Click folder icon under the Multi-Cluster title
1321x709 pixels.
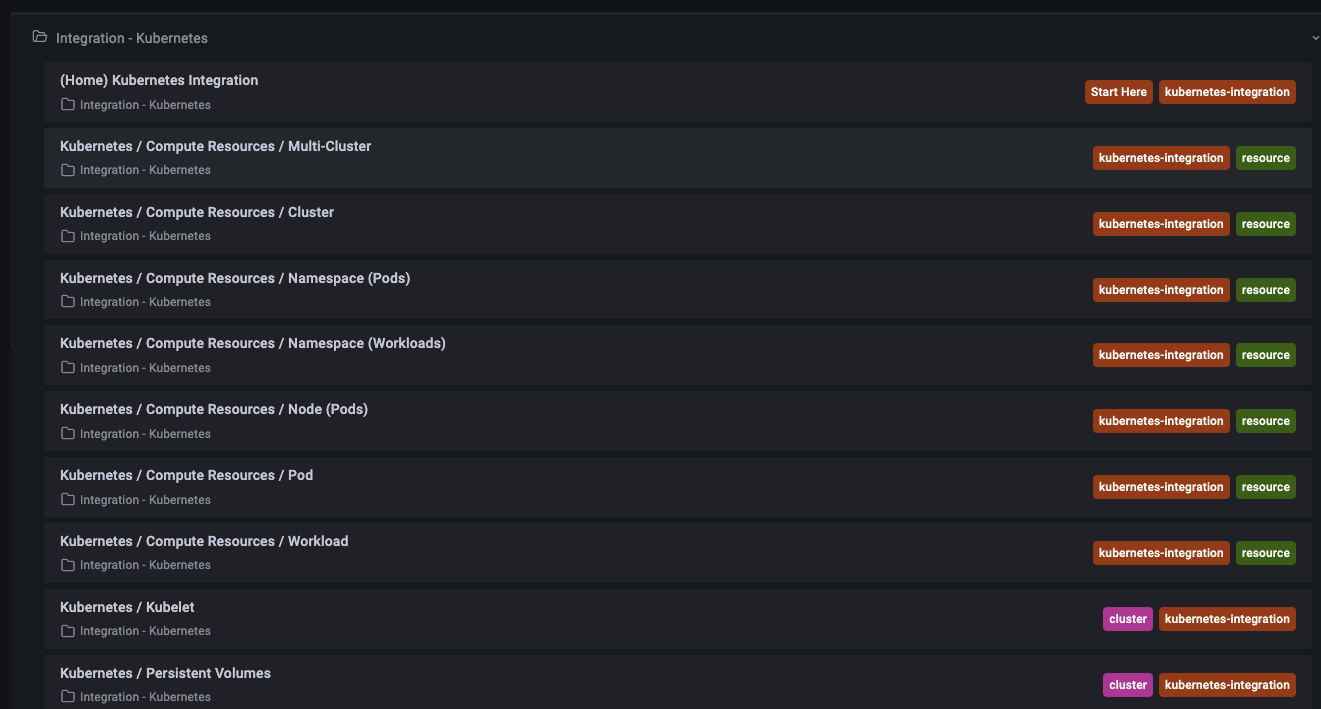click(x=68, y=170)
